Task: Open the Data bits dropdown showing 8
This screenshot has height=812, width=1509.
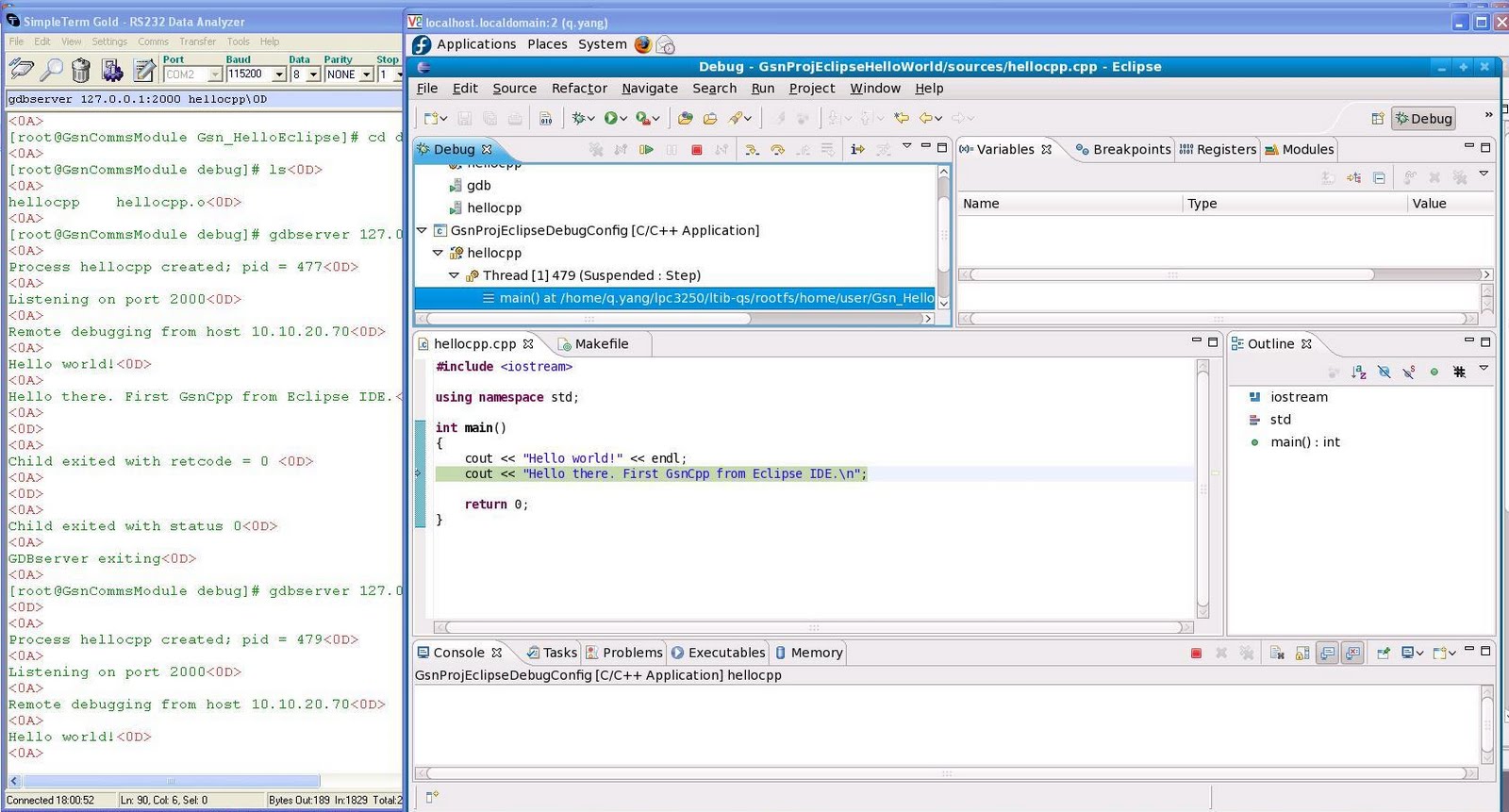Action: click(313, 75)
